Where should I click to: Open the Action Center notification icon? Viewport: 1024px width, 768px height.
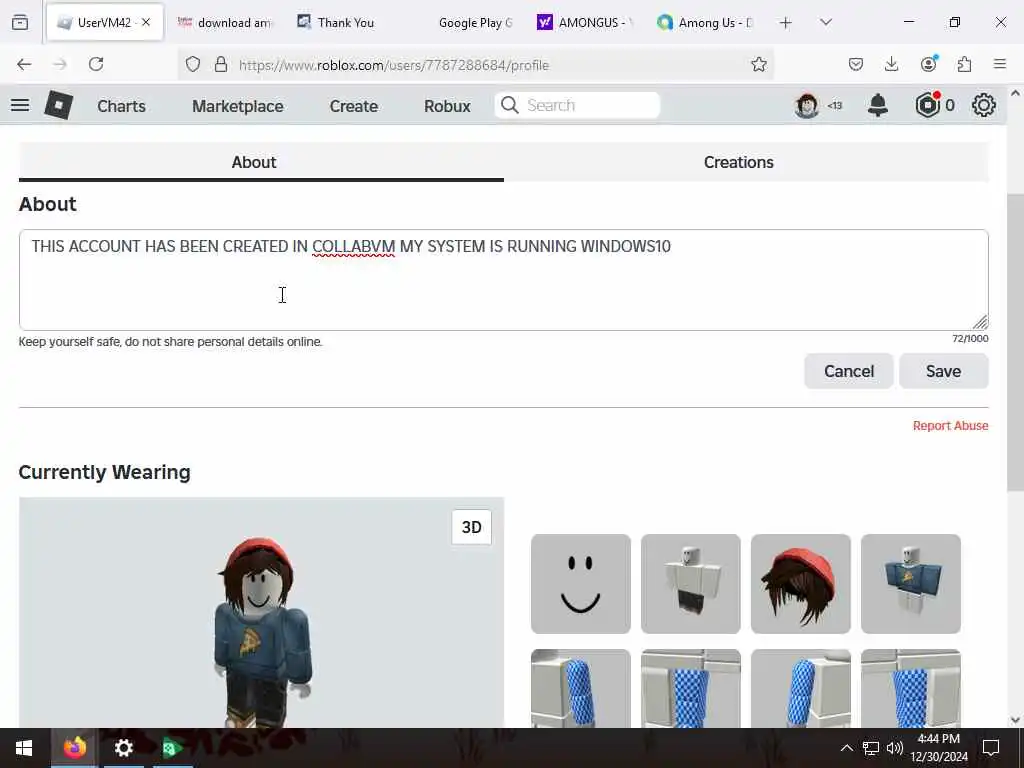click(991, 748)
